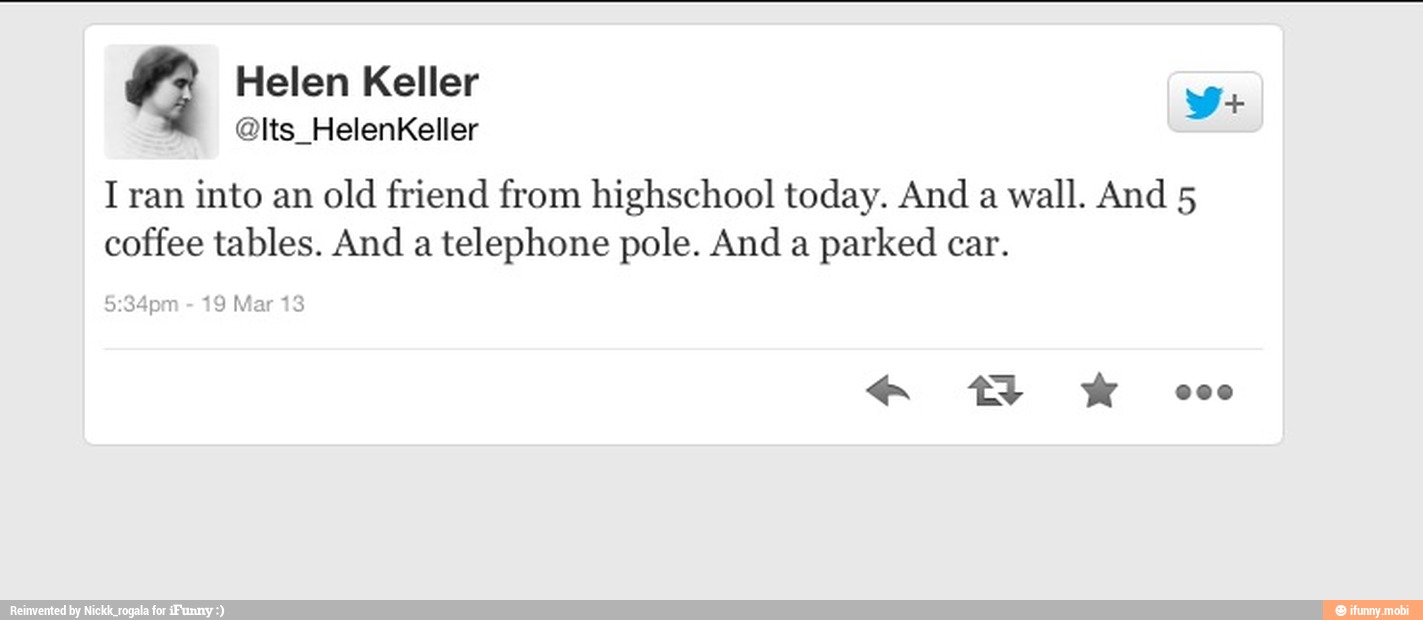The height and width of the screenshot is (620, 1423).
Task: Select the tweet line starting 'coffee tables'
Action: (x=557, y=244)
